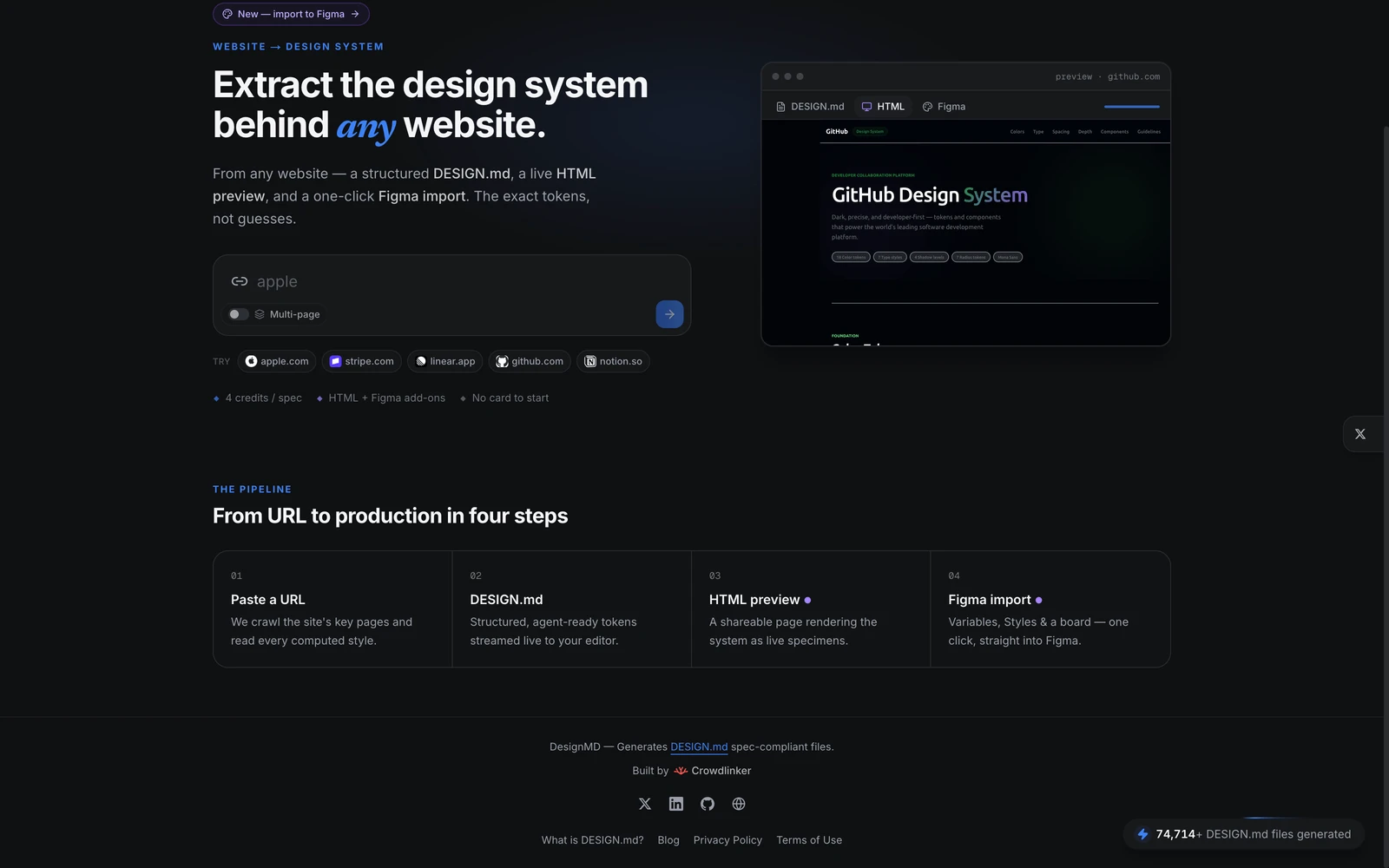
Task: Open the GitHub footer icon
Action: click(x=708, y=804)
